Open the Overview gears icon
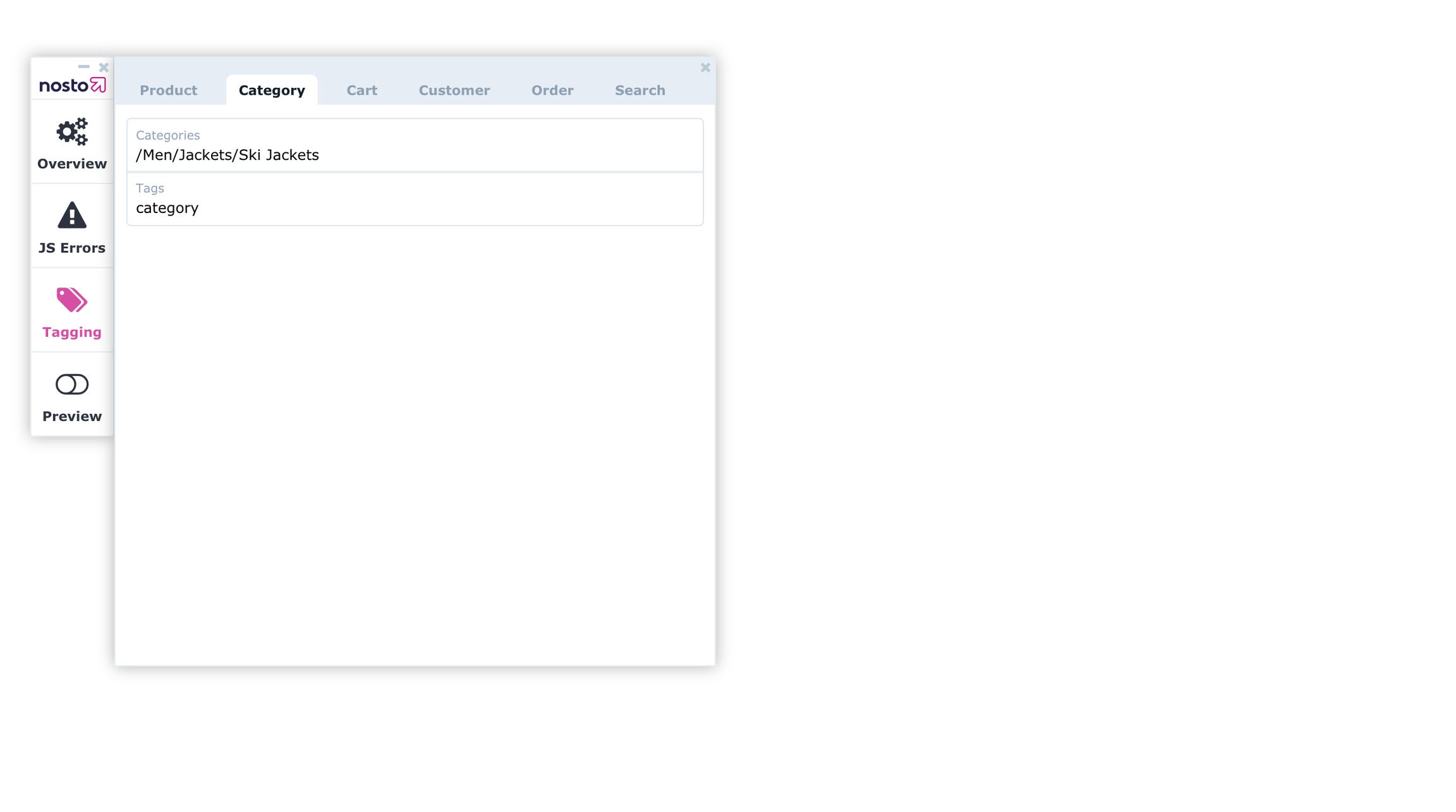 pyautogui.click(x=72, y=131)
